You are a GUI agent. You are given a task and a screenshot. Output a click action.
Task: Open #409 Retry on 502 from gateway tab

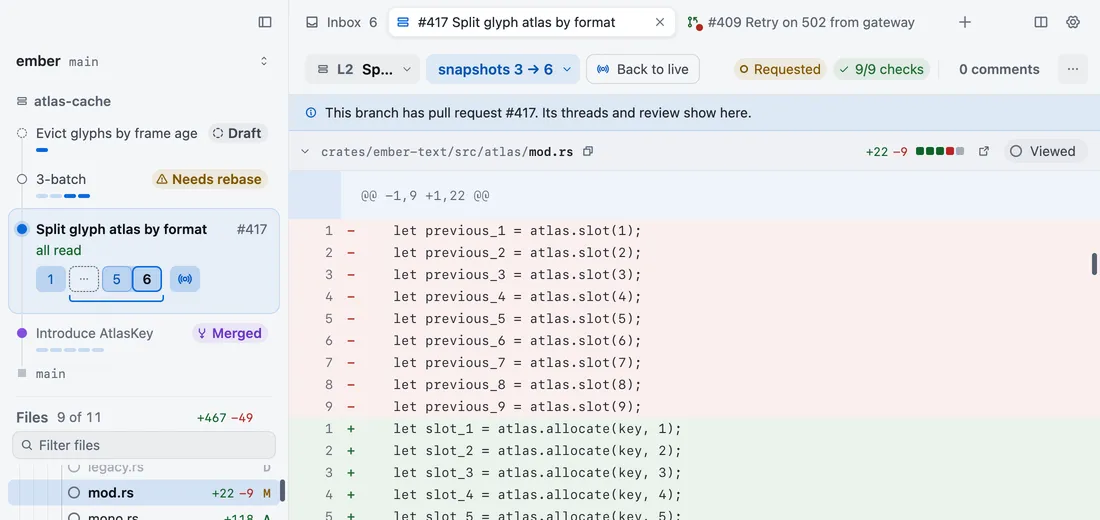coord(800,22)
